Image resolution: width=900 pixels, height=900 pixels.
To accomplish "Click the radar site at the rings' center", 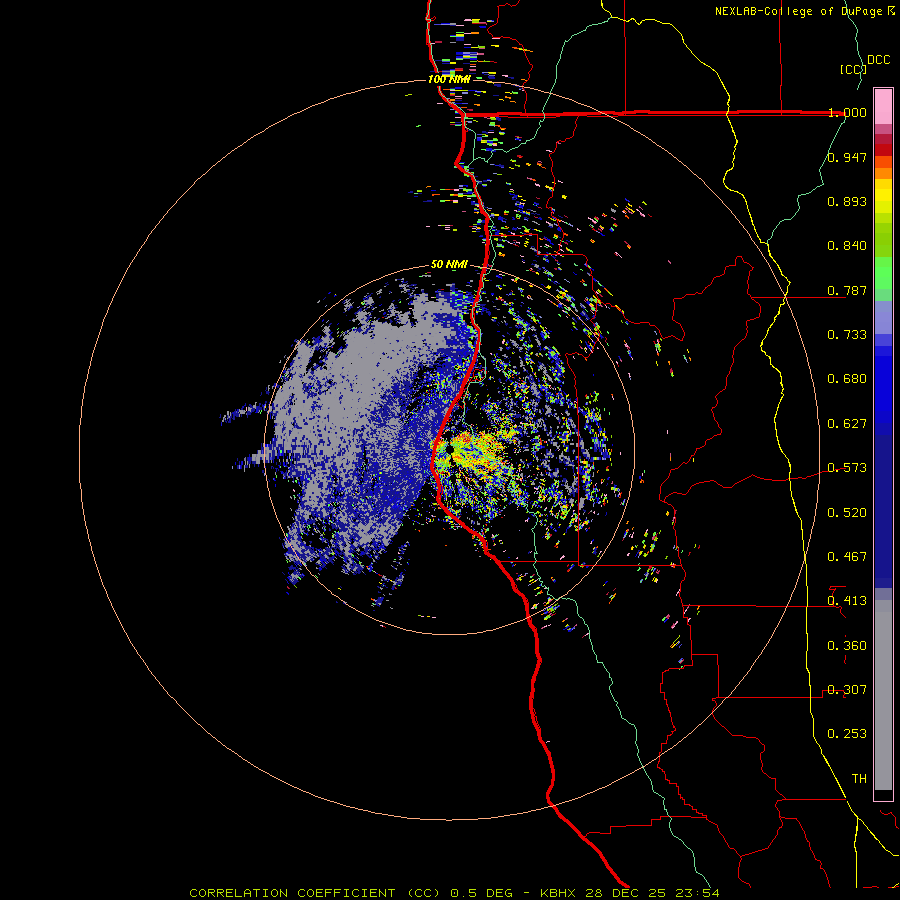I will click(x=449, y=449).
